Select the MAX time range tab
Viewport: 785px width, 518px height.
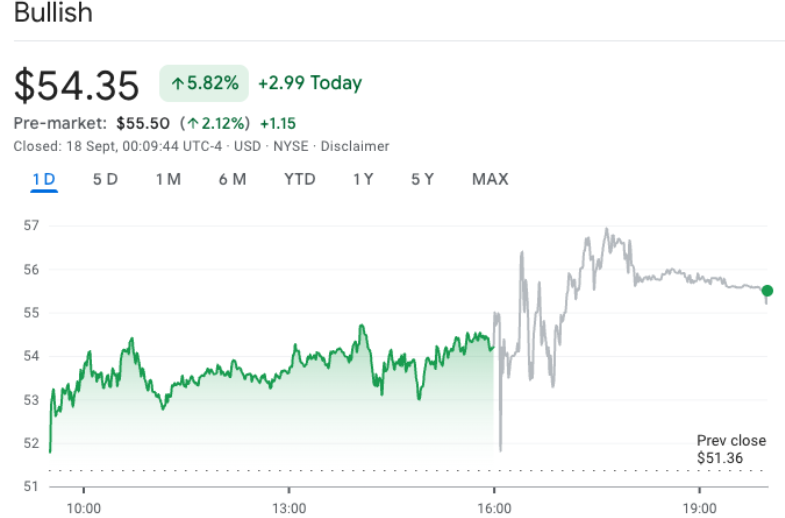[490, 179]
